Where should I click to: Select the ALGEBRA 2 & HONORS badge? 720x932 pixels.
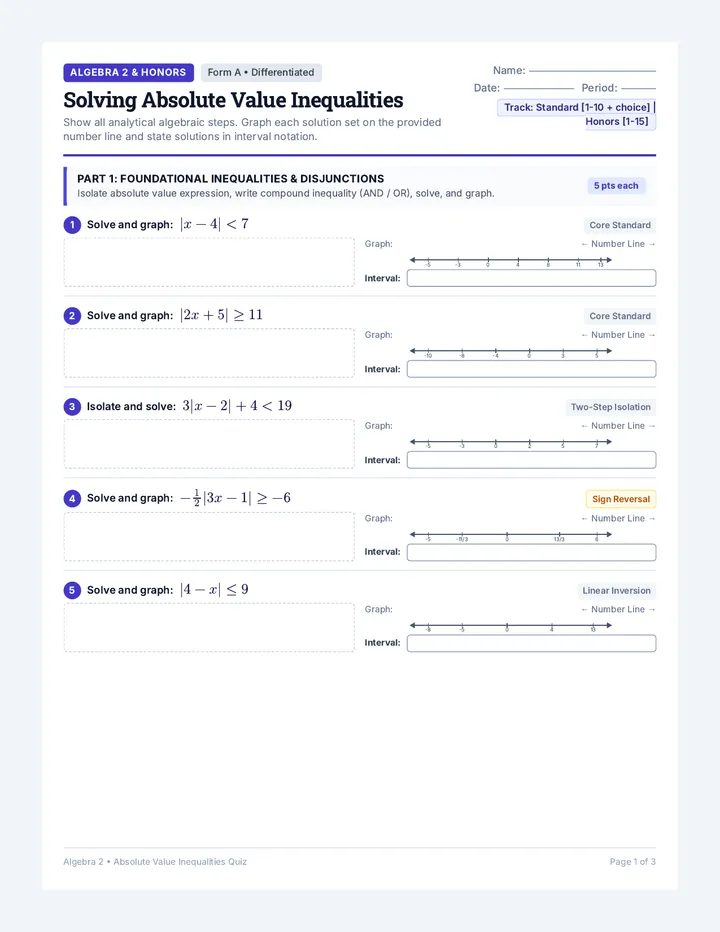128,73
